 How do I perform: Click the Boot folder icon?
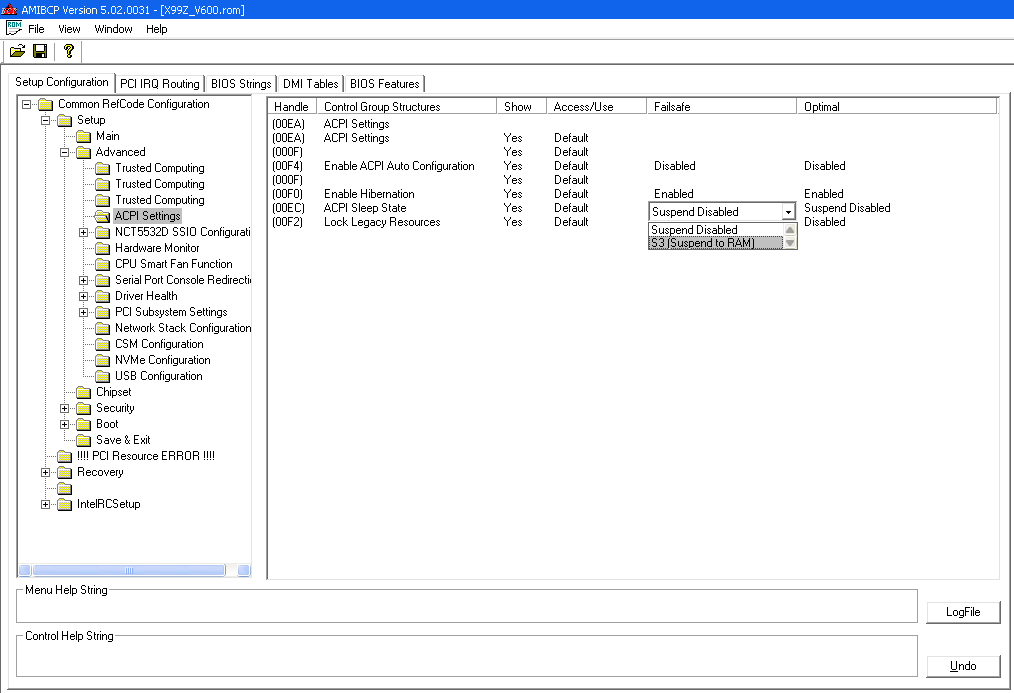(x=84, y=424)
